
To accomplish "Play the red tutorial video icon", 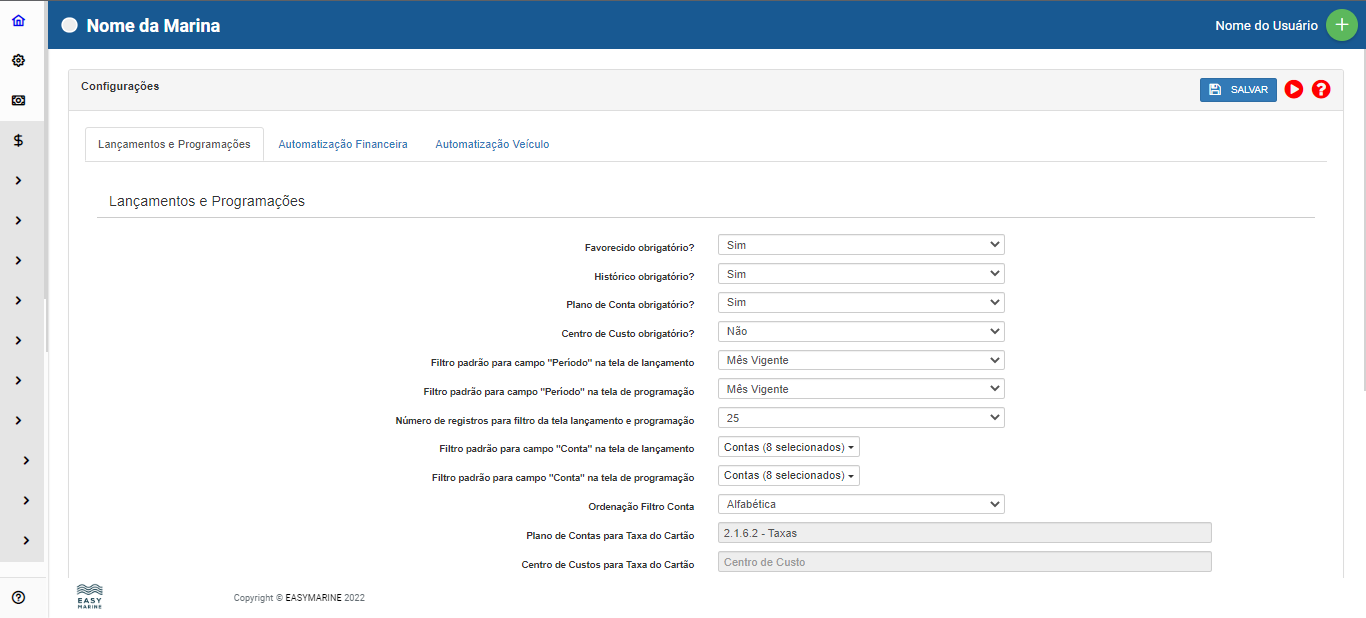I will [x=1294, y=90].
